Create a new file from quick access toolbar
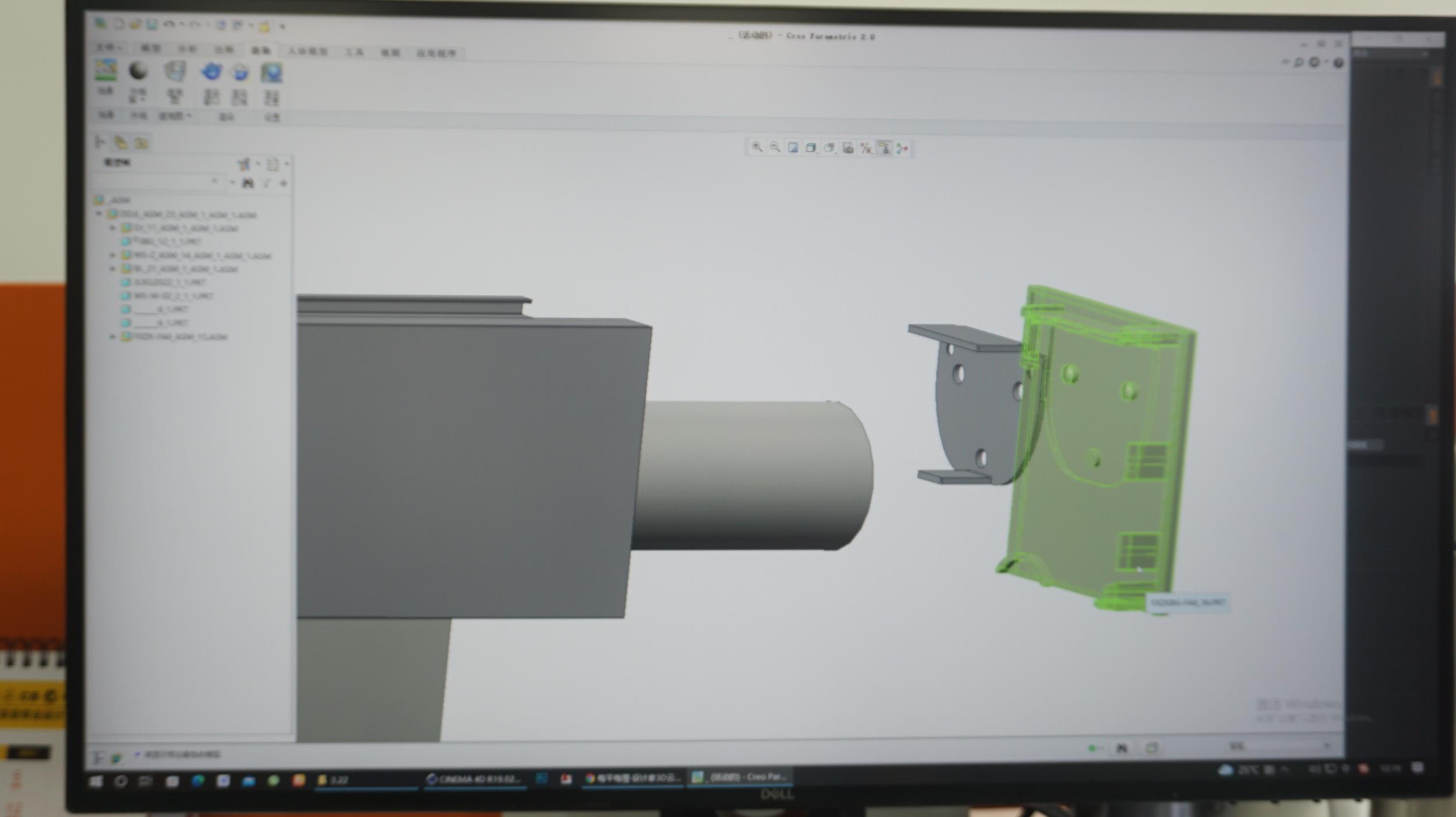Viewport: 1456px width, 817px height. [x=119, y=24]
